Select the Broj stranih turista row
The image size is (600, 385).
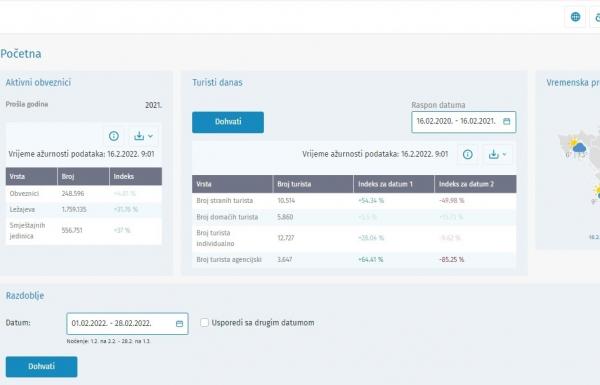tap(354, 201)
